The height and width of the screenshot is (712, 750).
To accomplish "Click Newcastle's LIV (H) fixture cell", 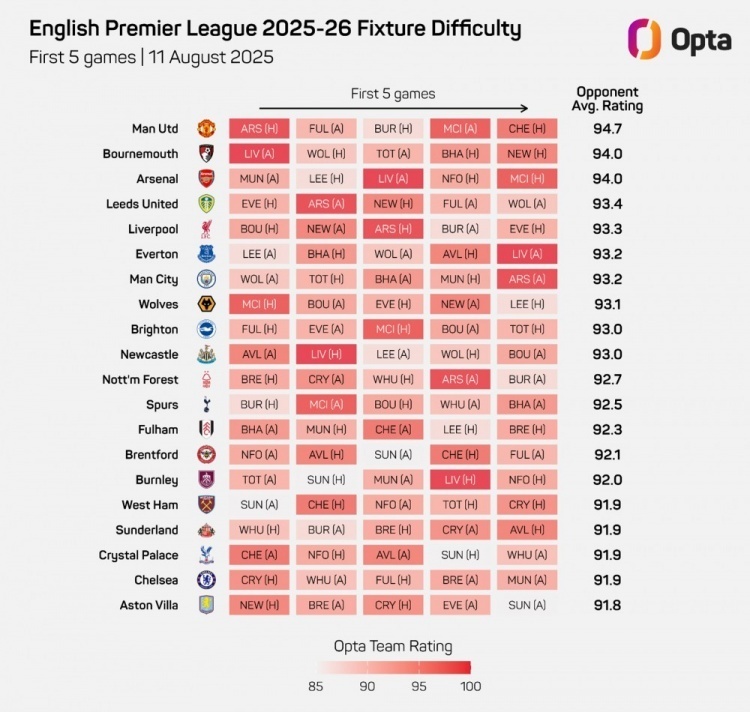I will pos(326,354).
